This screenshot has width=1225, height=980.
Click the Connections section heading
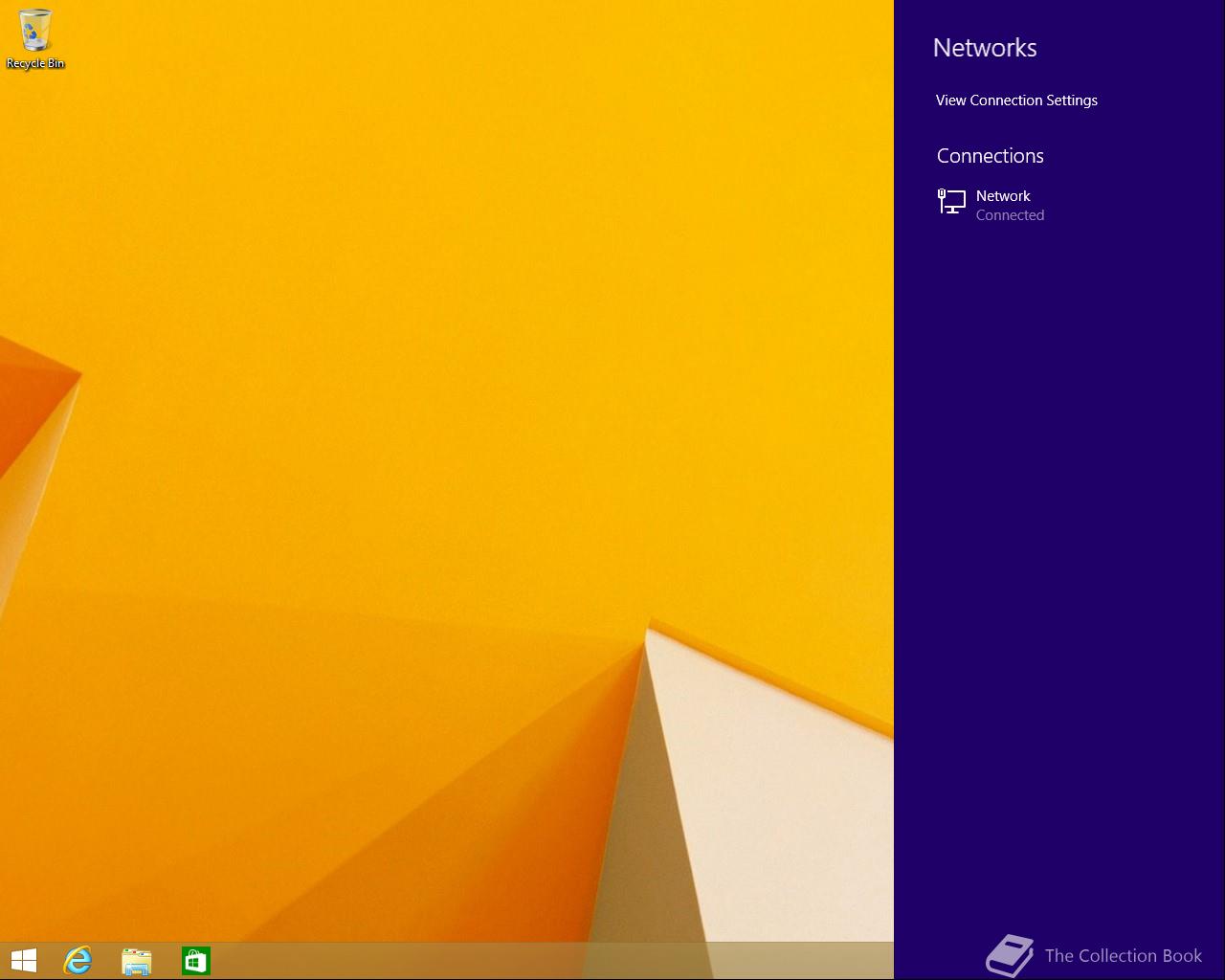point(990,155)
